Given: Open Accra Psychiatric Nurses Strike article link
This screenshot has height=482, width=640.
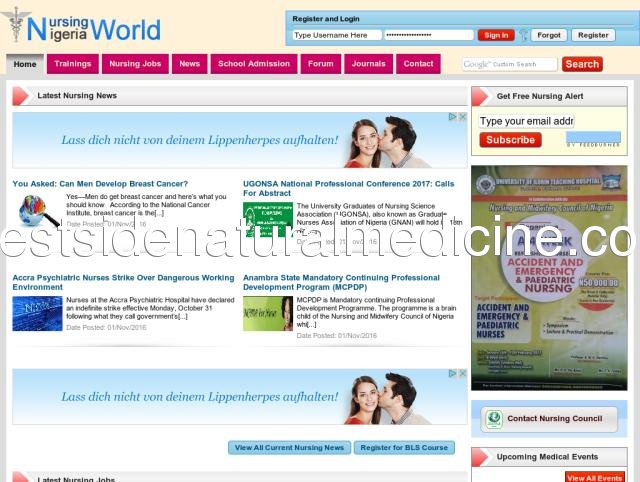Looking at the screenshot, I should click(123, 282).
